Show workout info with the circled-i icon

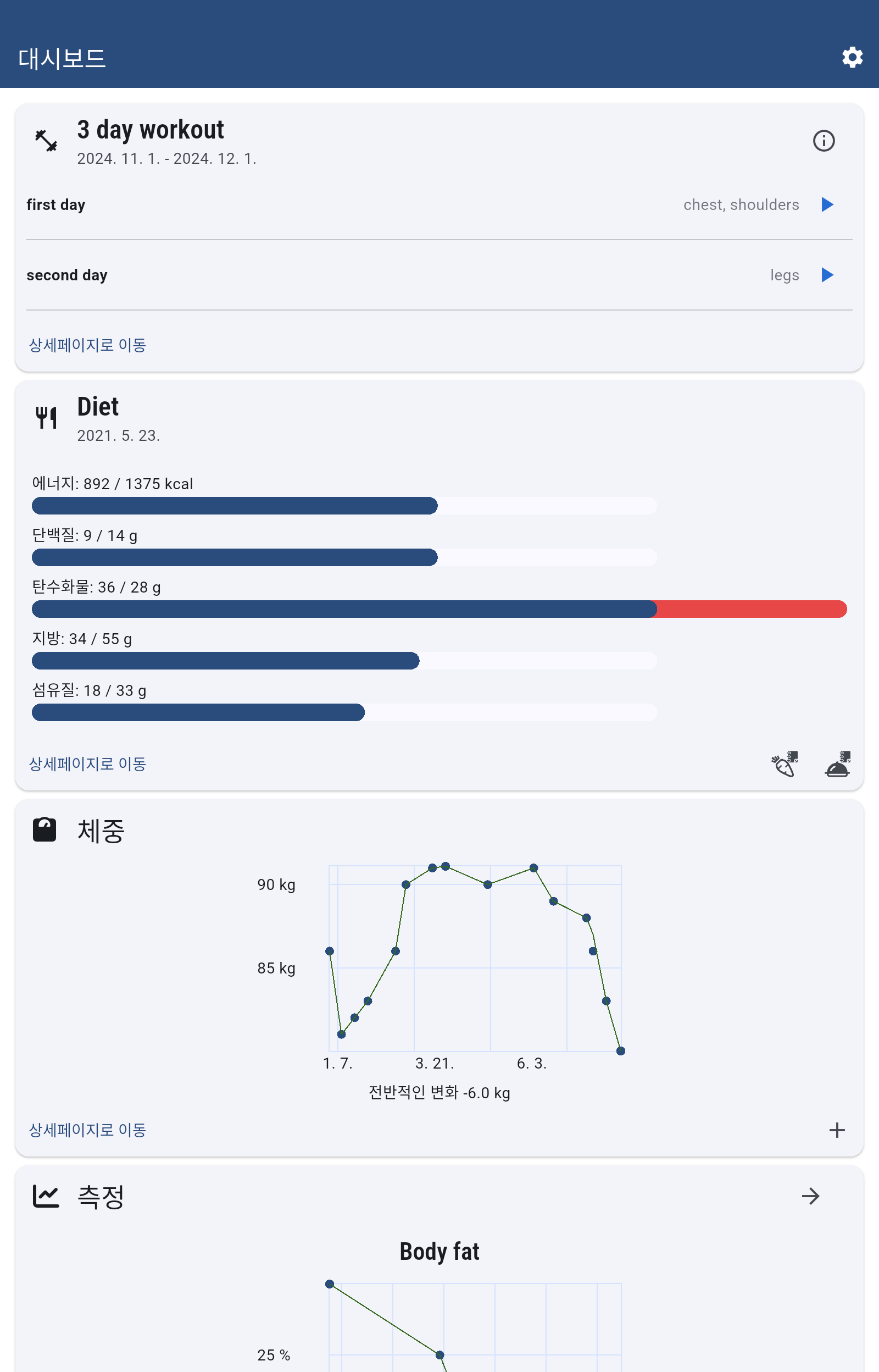(823, 141)
